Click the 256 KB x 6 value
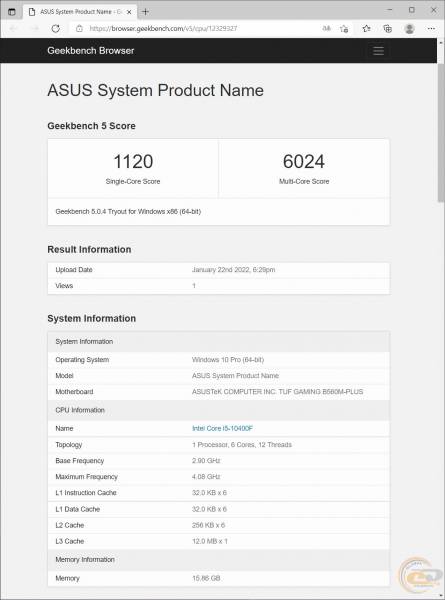 (209, 525)
